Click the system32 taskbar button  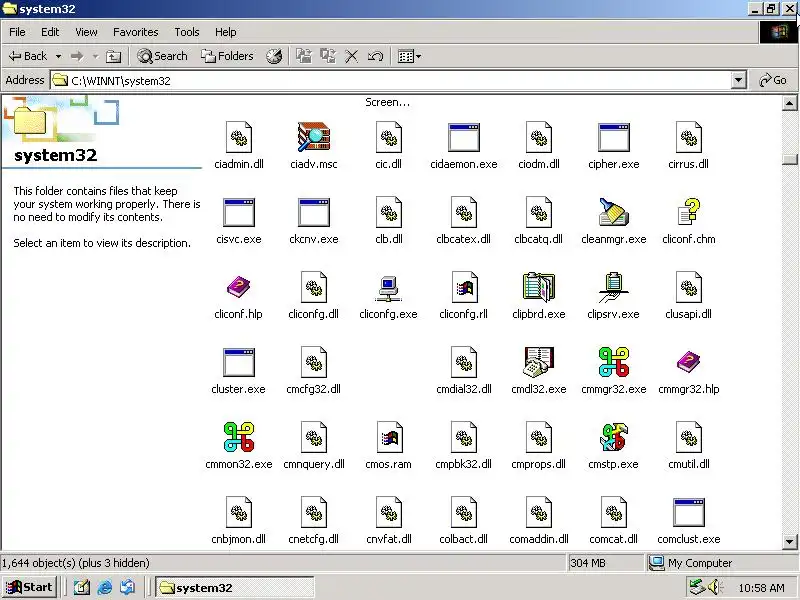point(235,588)
